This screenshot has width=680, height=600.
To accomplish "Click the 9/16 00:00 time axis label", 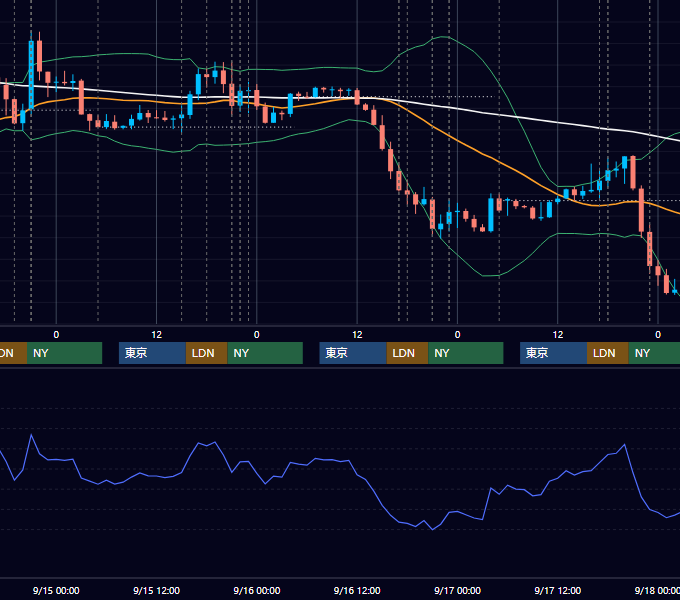I will click(257, 590).
